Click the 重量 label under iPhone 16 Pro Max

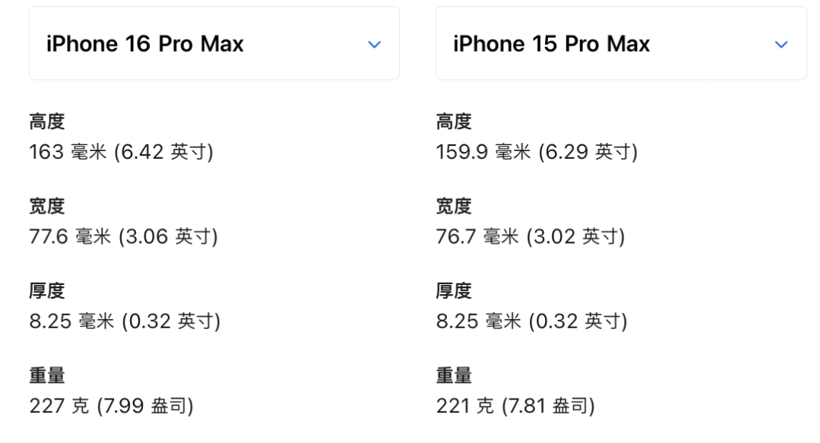coord(47,376)
